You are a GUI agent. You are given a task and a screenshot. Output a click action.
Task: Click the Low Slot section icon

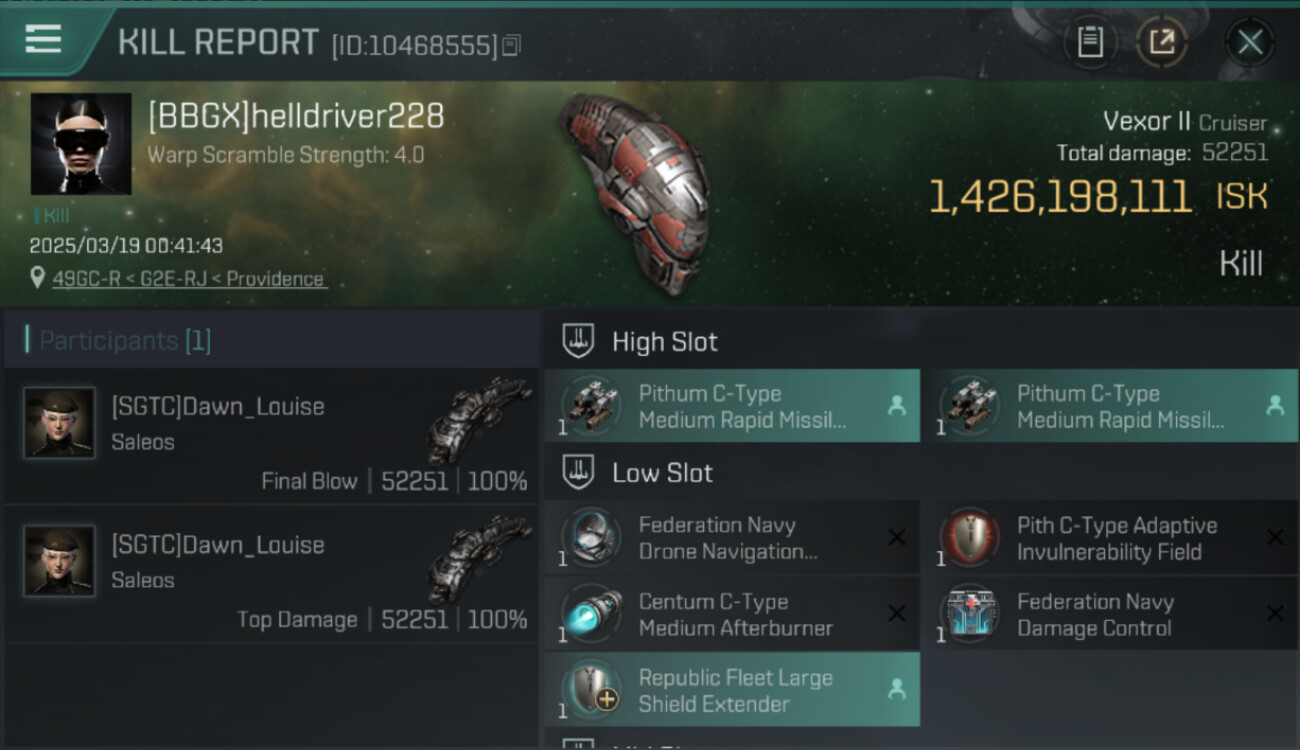pyautogui.click(x=577, y=472)
